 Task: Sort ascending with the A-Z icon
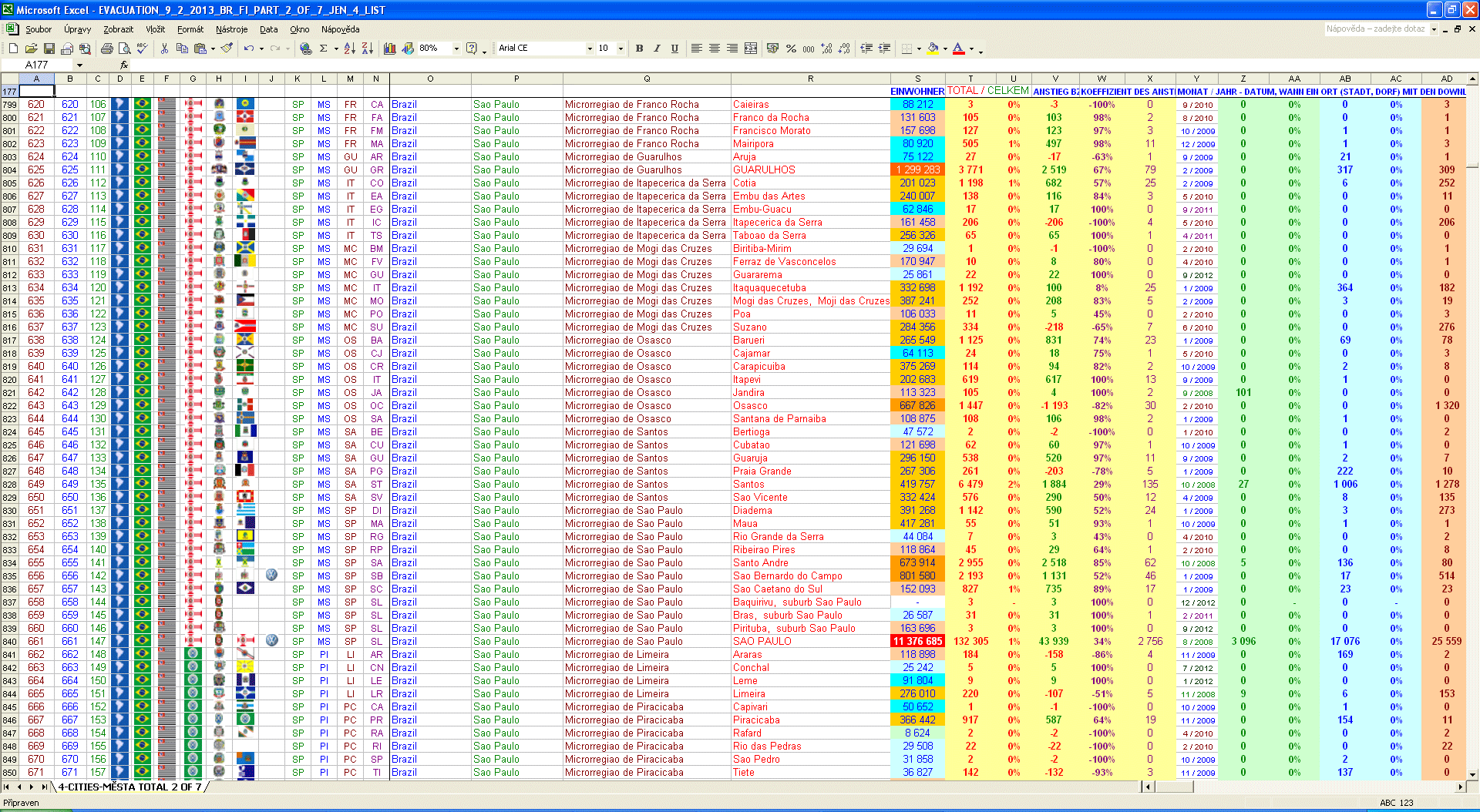click(349, 49)
